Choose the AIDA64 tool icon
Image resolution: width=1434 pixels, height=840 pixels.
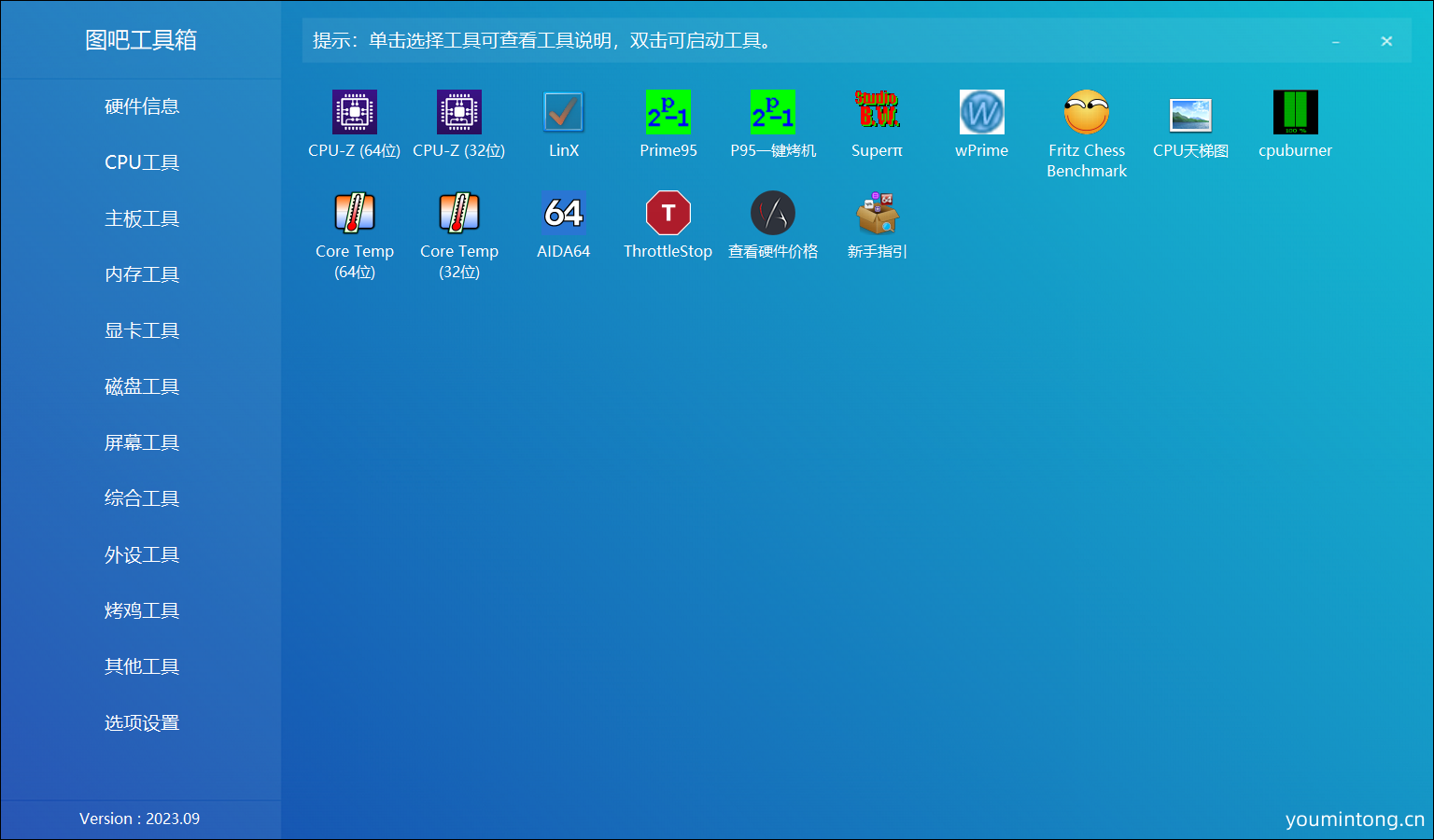click(564, 213)
